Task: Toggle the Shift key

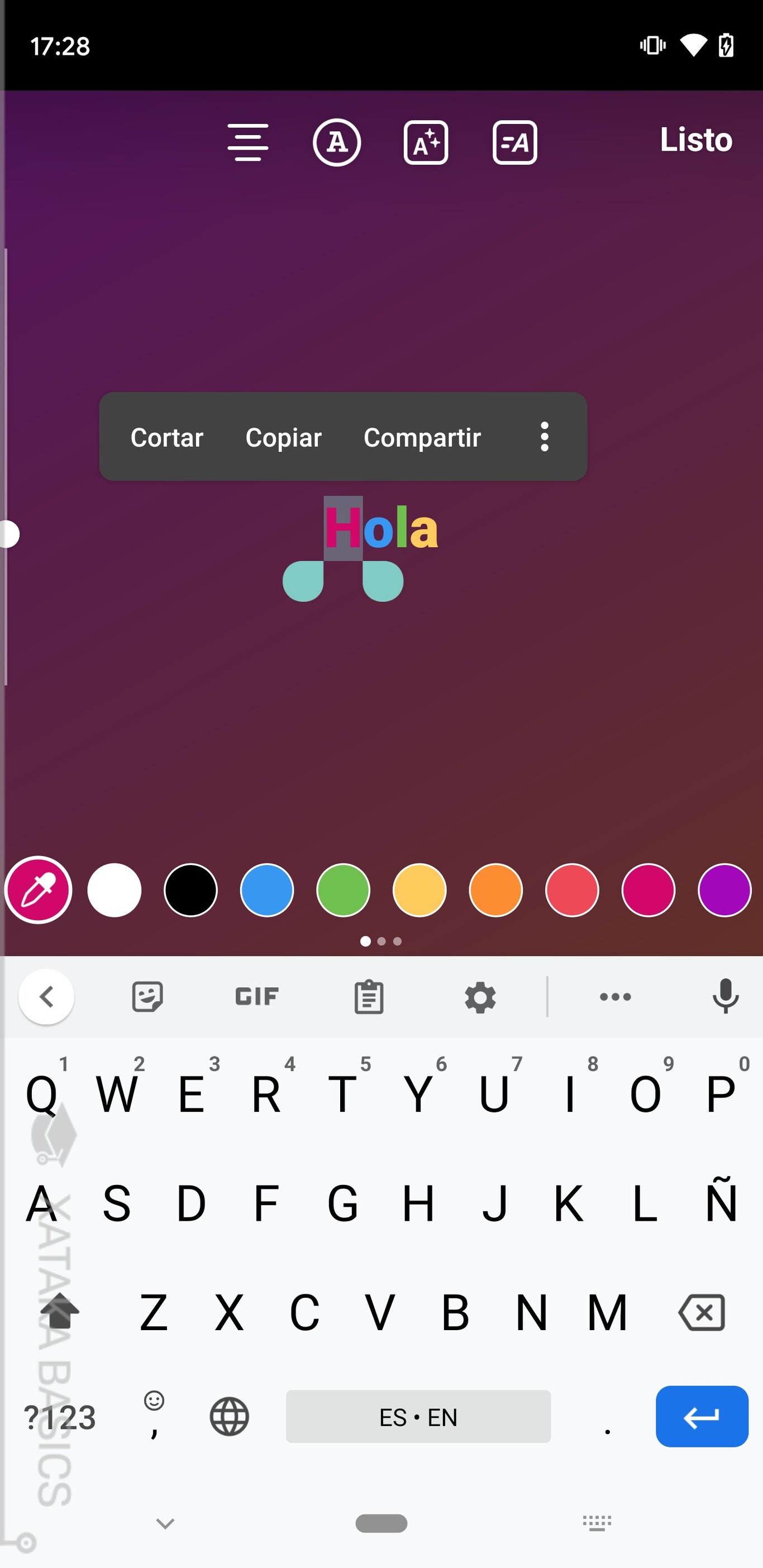Action: (x=60, y=1311)
